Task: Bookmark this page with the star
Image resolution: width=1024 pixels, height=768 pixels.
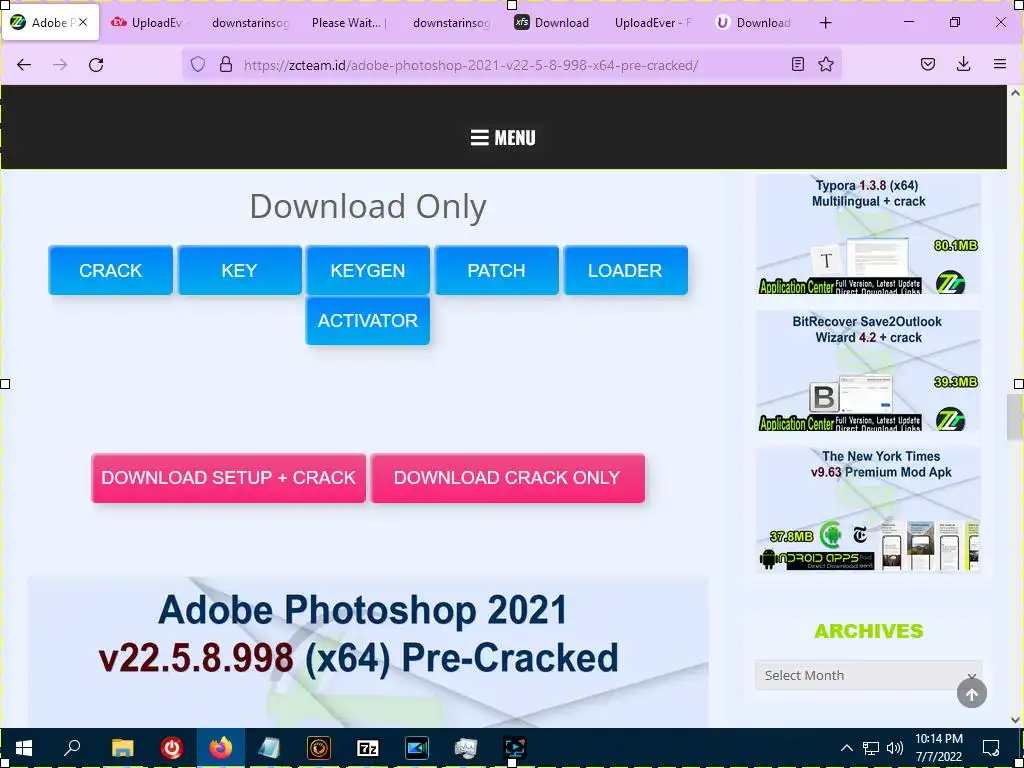Action: coord(826,64)
